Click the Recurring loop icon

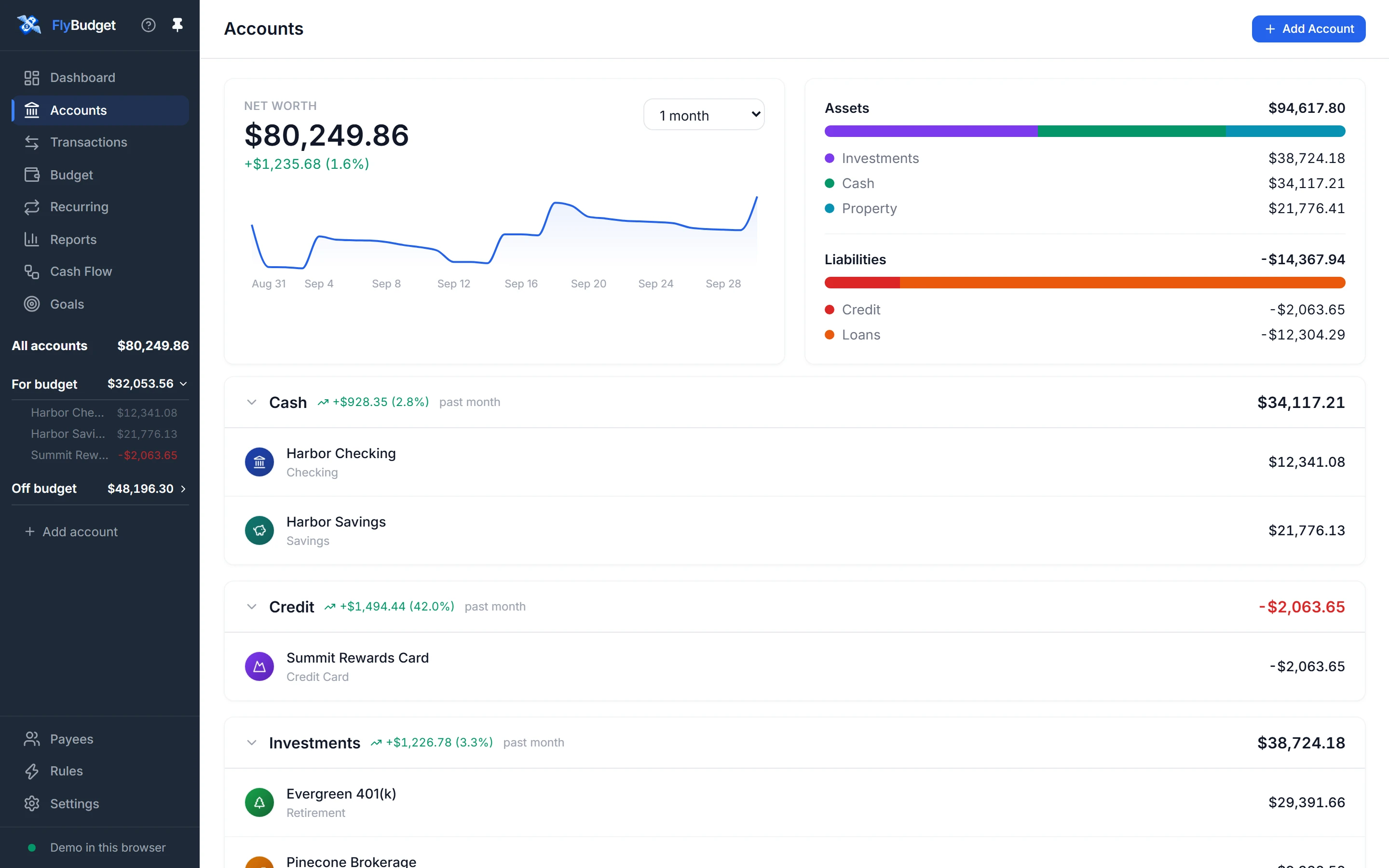[31, 207]
